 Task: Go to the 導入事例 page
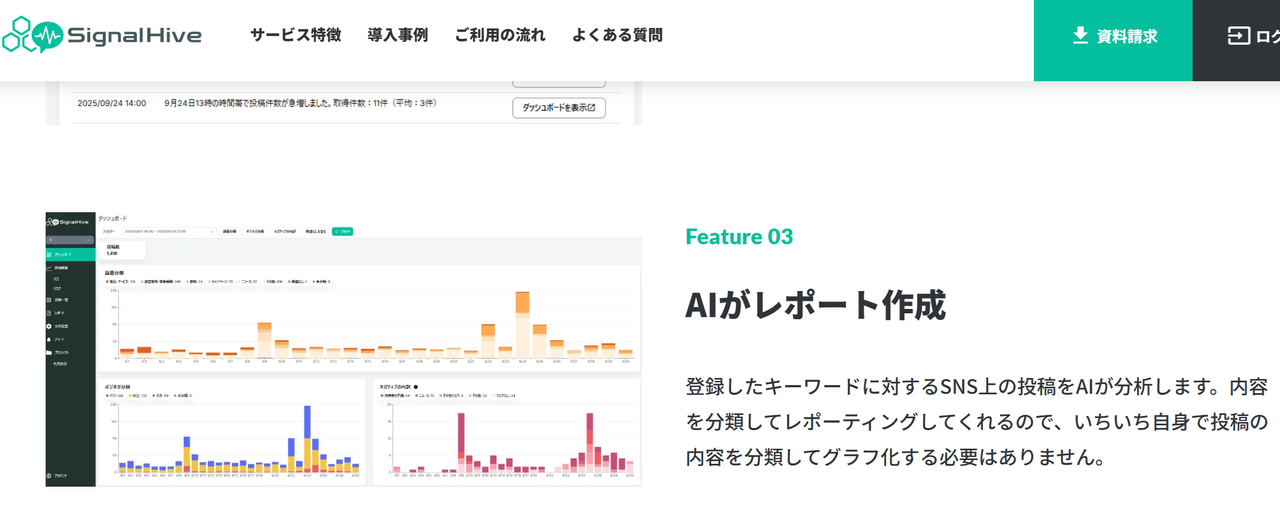point(398,35)
